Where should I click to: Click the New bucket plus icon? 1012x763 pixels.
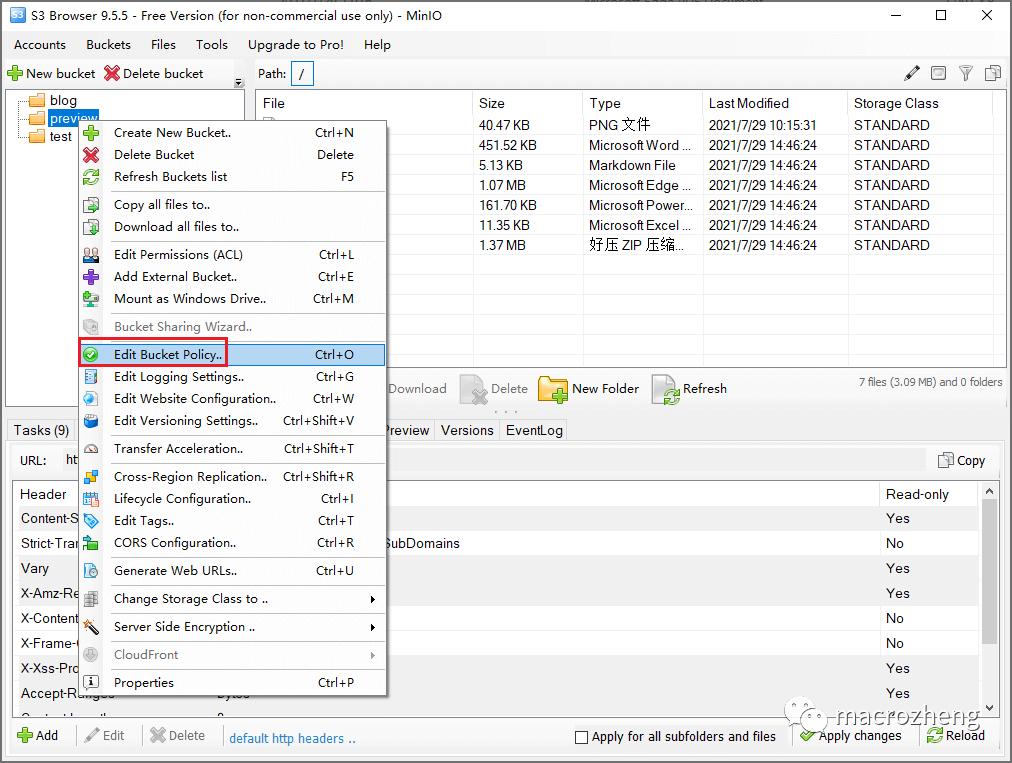(15, 74)
